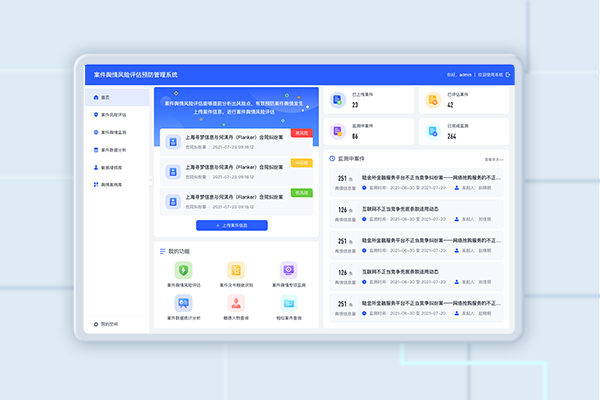Open the first monitored case with 251 count

click(x=420, y=181)
